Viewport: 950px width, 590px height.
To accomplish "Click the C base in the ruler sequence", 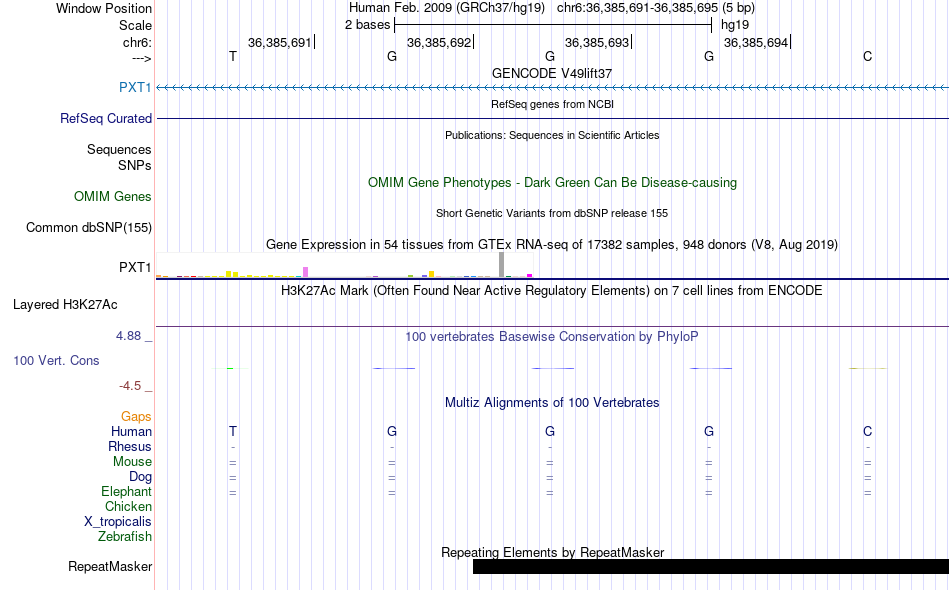I will (868, 56).
